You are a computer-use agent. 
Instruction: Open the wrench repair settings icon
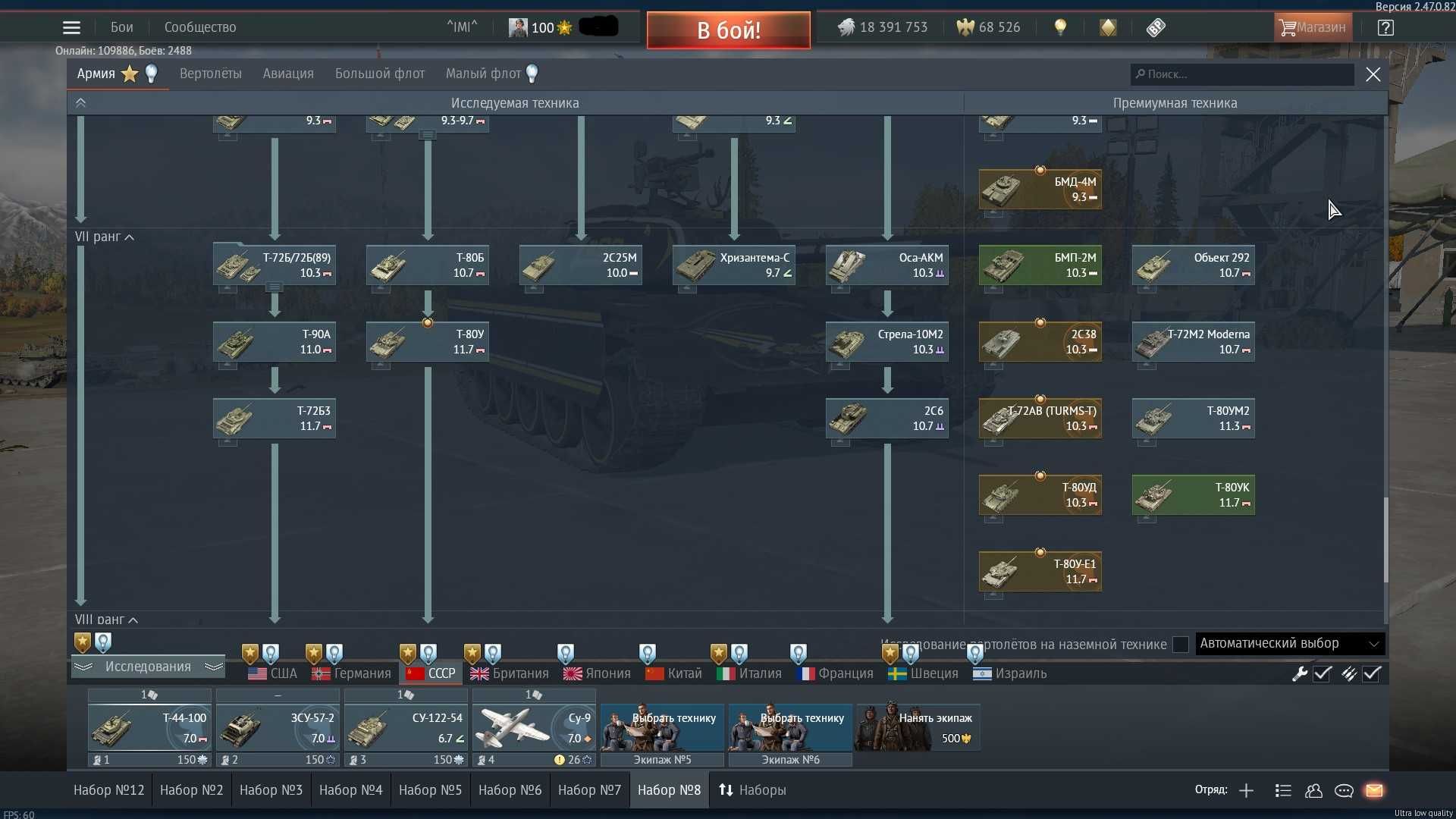[1300, 673]
